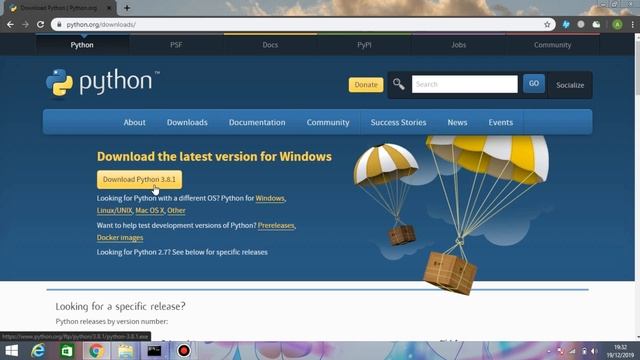Follow the Windows OS link
Screen dimensions: 640x360
[x=270, y=198]
